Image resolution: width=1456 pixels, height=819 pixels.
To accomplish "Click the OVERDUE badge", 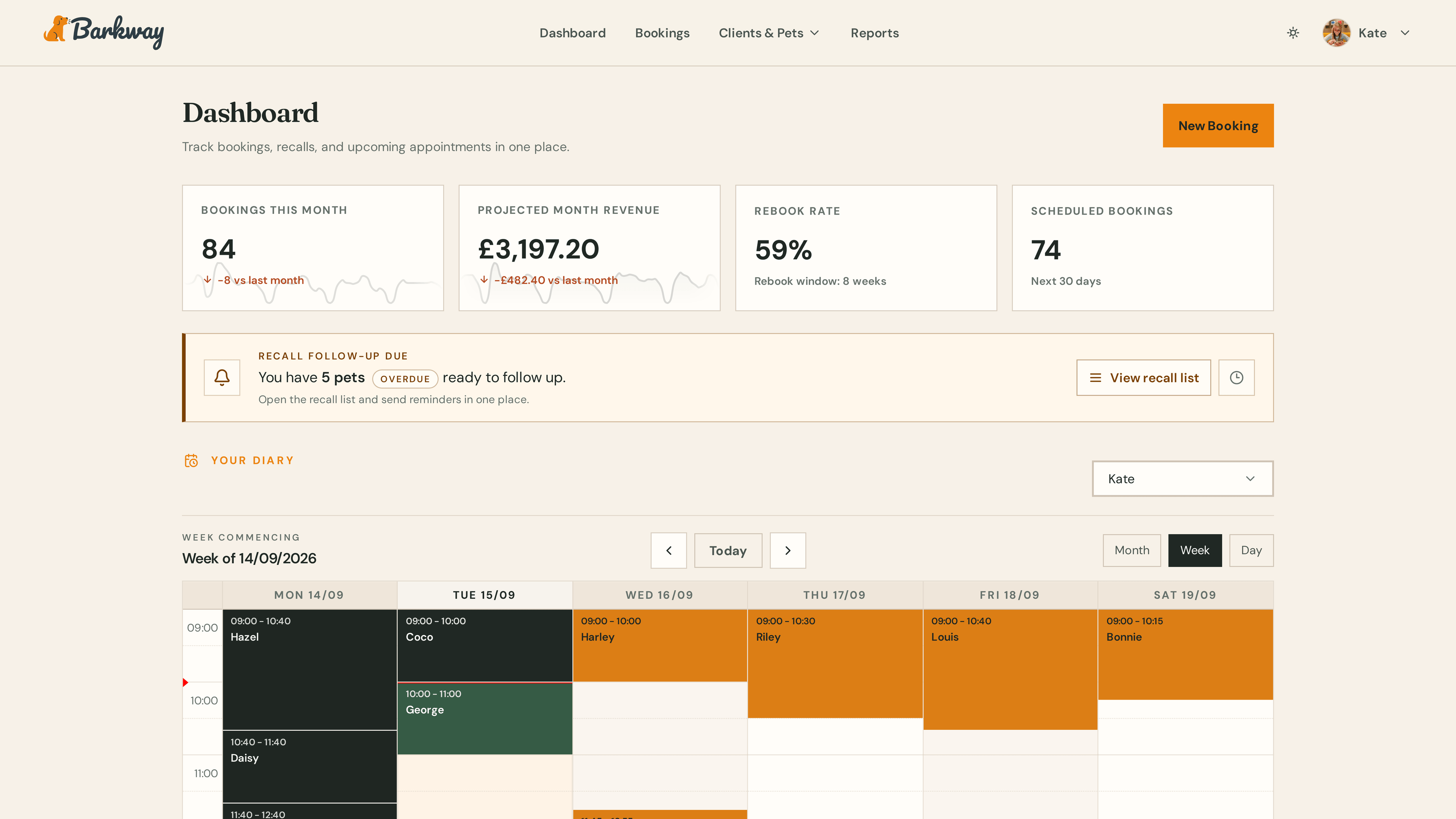I will pyautogui.click(x=405, y=379).
